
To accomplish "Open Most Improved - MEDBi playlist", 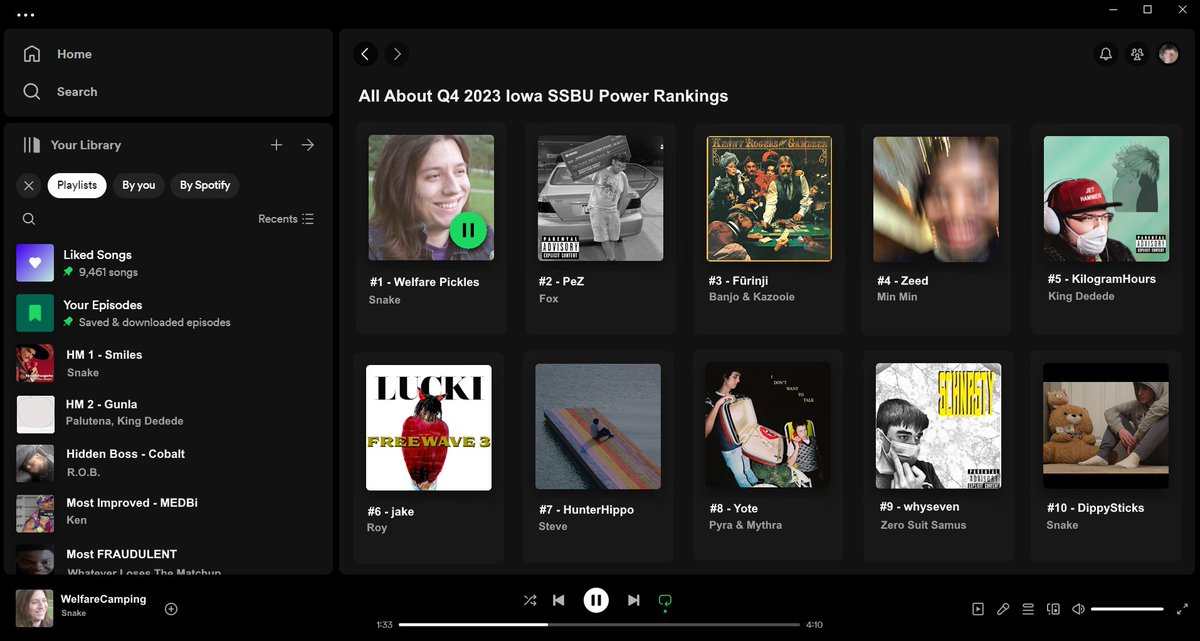I will click(168, 512).
